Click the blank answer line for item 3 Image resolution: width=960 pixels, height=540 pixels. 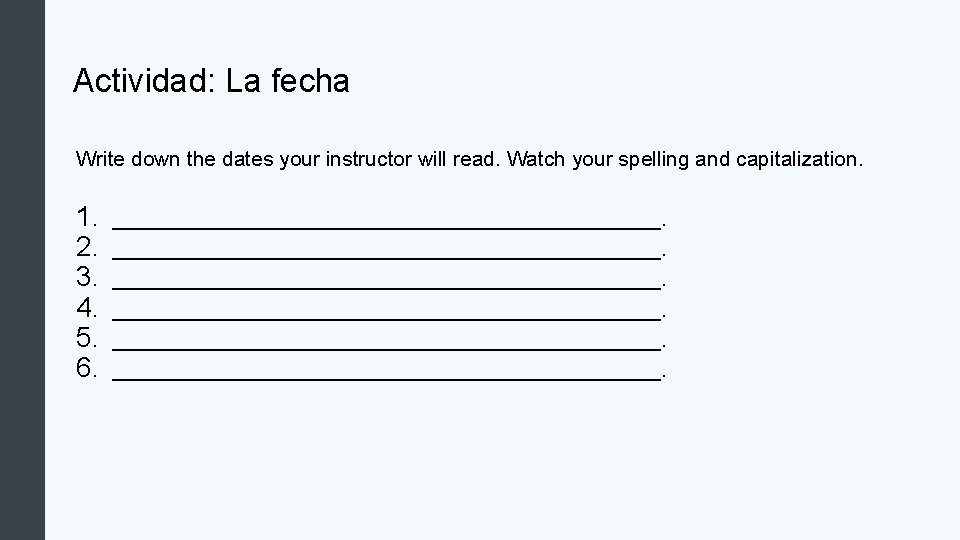(x=386, y=287)
